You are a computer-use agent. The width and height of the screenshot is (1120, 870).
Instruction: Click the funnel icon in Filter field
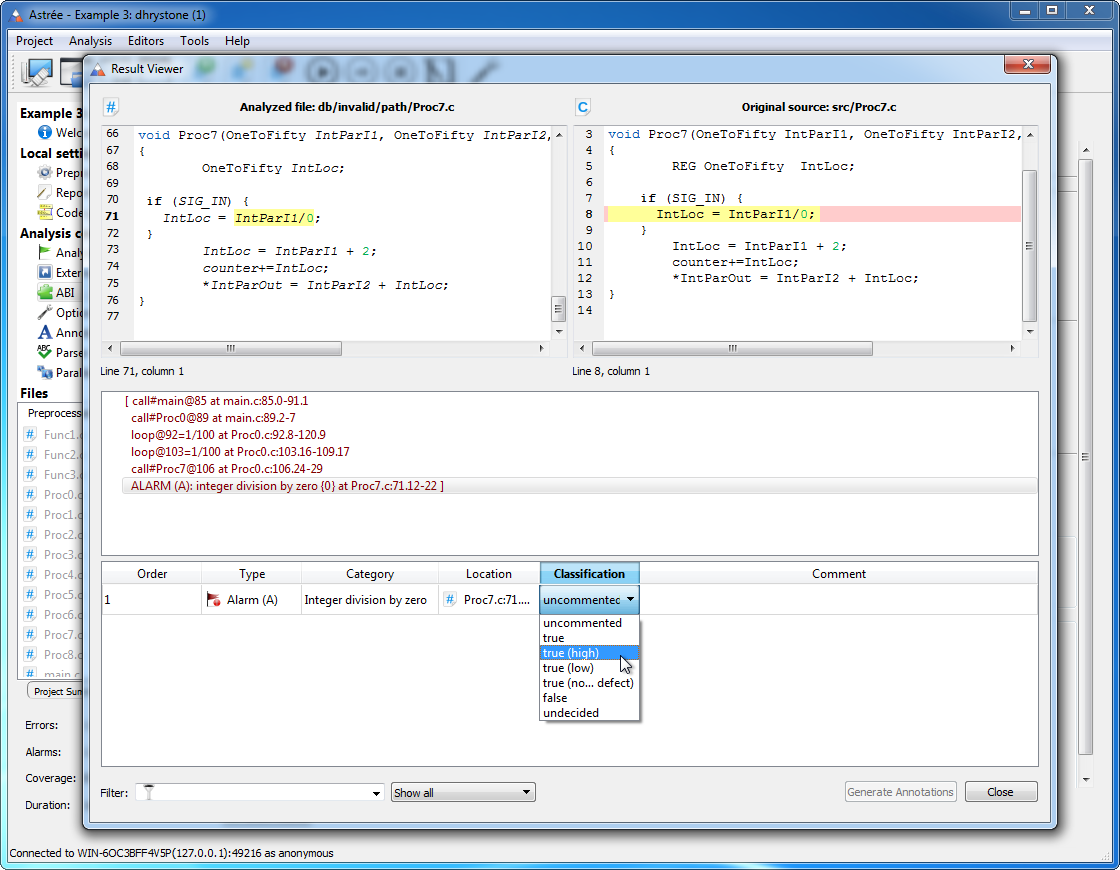(x=149, y=792)
